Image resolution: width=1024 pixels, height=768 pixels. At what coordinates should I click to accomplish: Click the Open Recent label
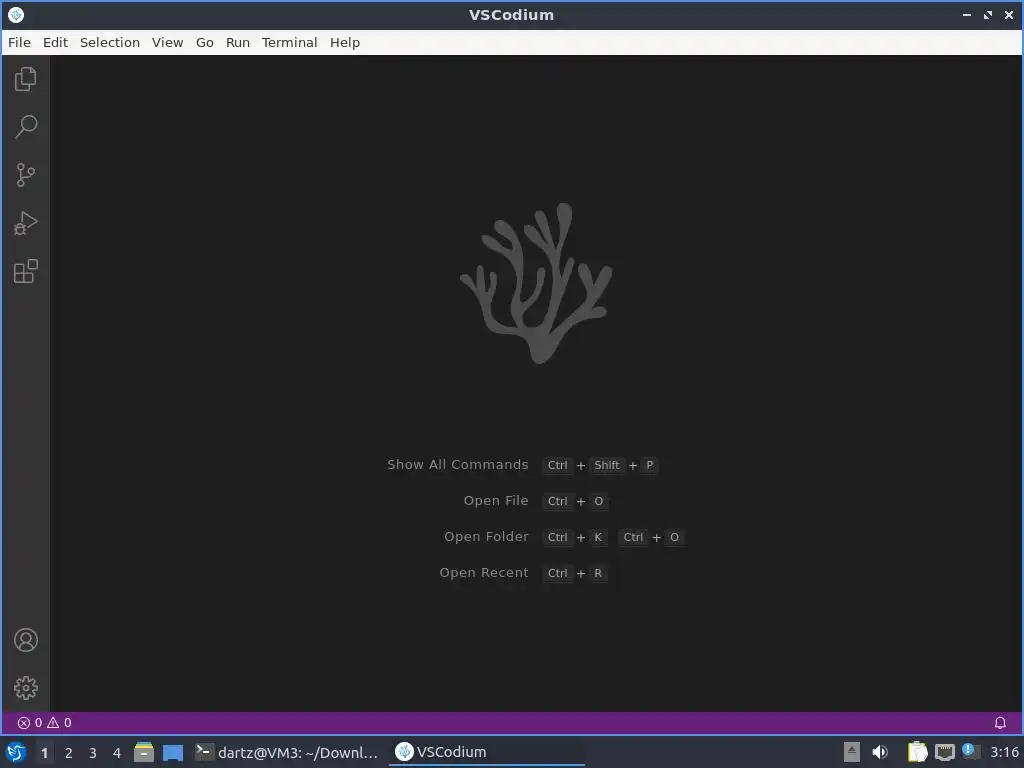[x=484, y=572]
